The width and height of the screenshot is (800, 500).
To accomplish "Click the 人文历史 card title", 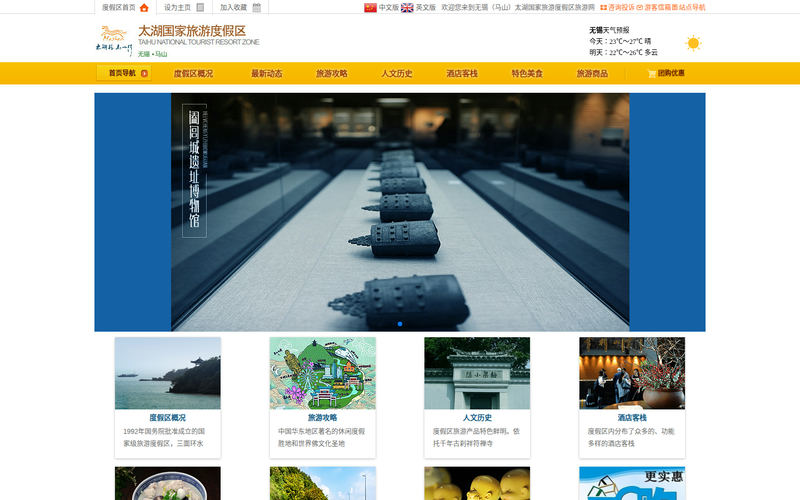I will [x=477, y=417].
